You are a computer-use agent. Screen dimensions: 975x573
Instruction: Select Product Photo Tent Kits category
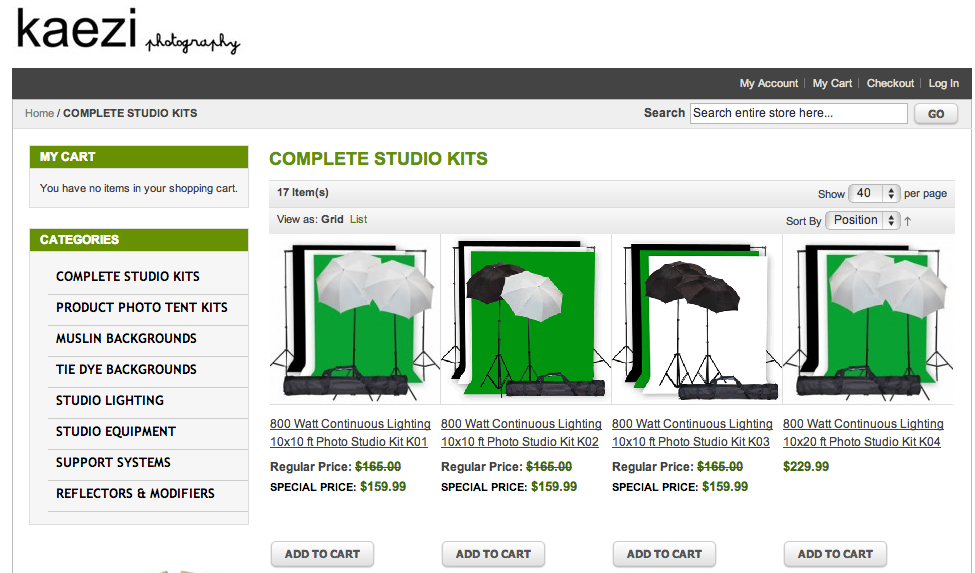pyautogui.click(x=142, y=308)
